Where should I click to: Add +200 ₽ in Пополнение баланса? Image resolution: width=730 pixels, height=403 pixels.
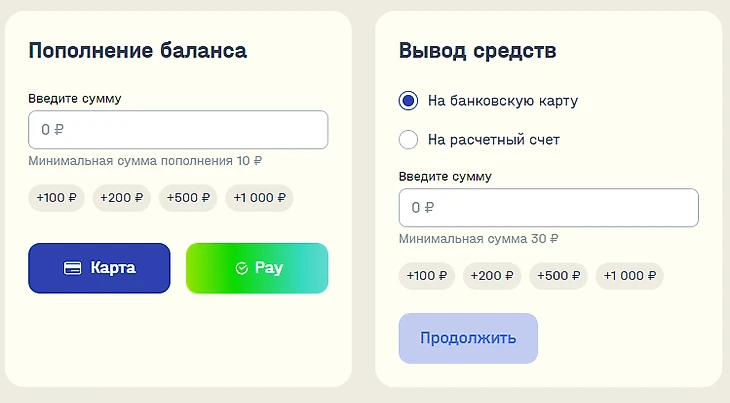coord(122,198)
